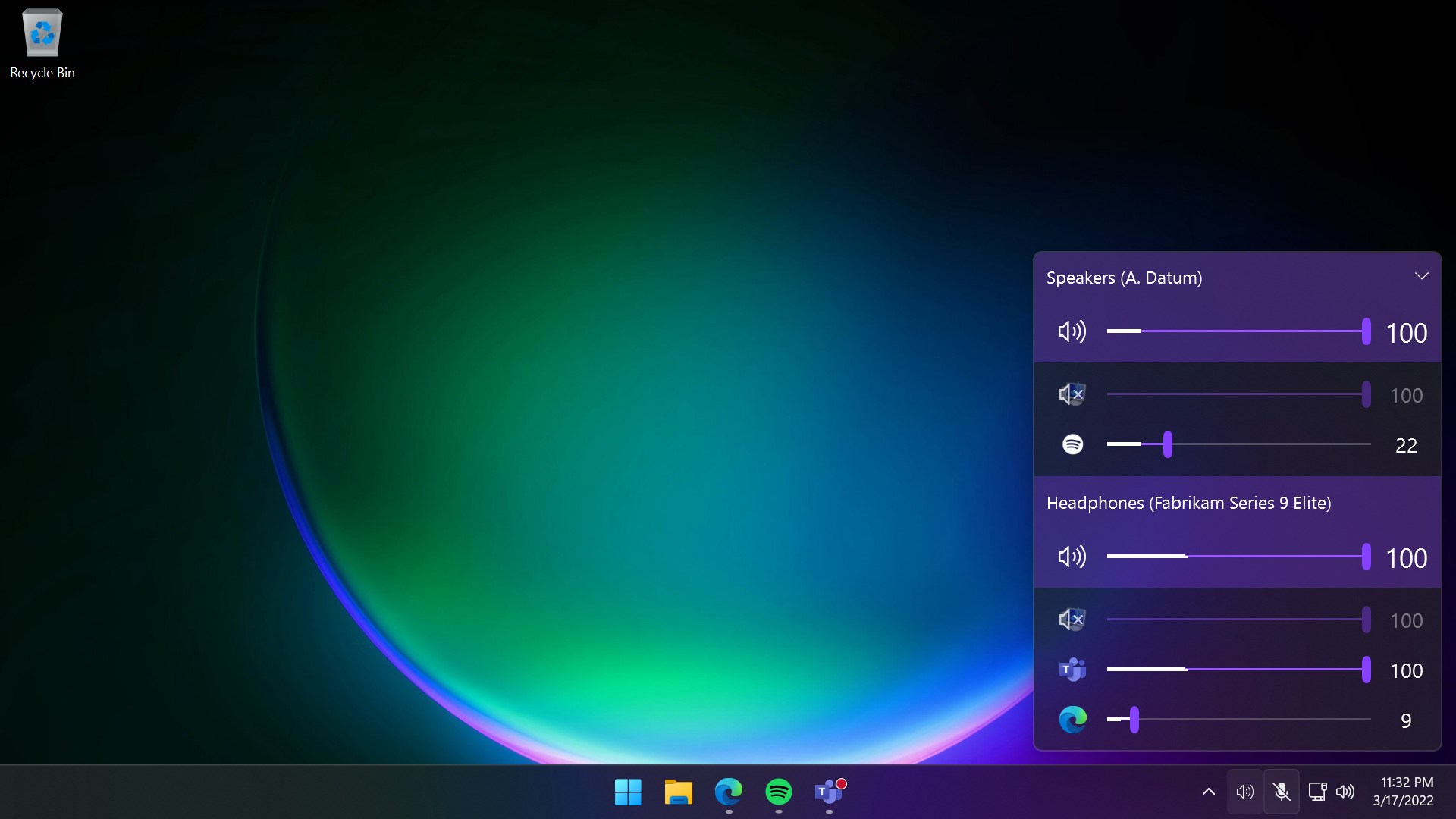
Task: Open File Explorer from the taskbar
Action: pyautogui.click(x=678, y=792)
